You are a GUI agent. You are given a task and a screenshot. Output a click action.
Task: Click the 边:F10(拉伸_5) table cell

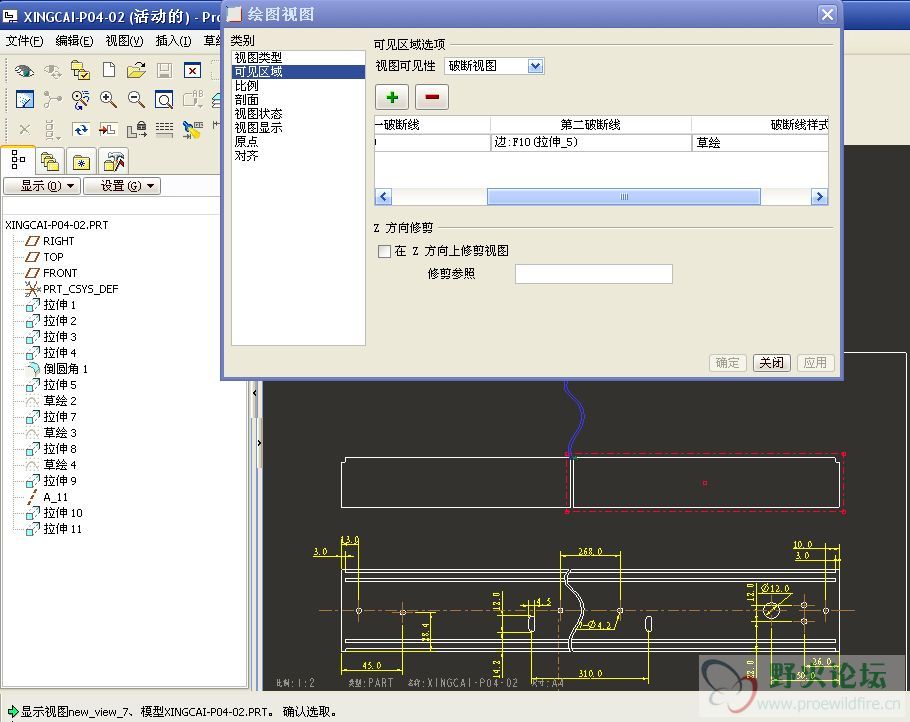[x=591, y=143]
